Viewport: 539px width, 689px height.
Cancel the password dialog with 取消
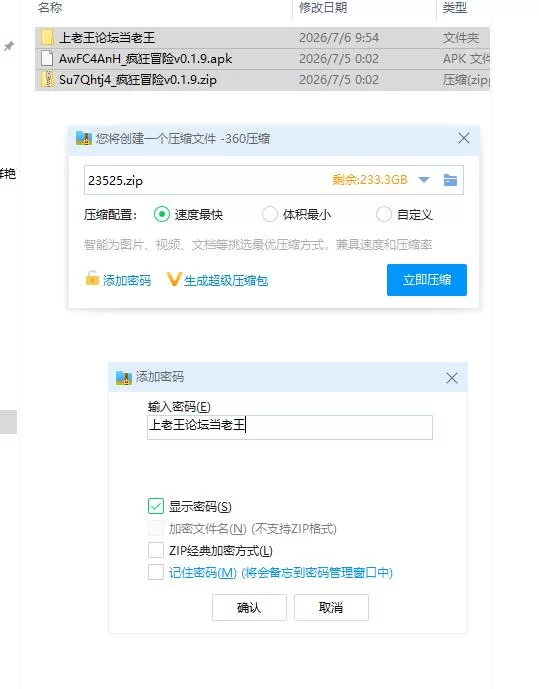coord(331,608)
